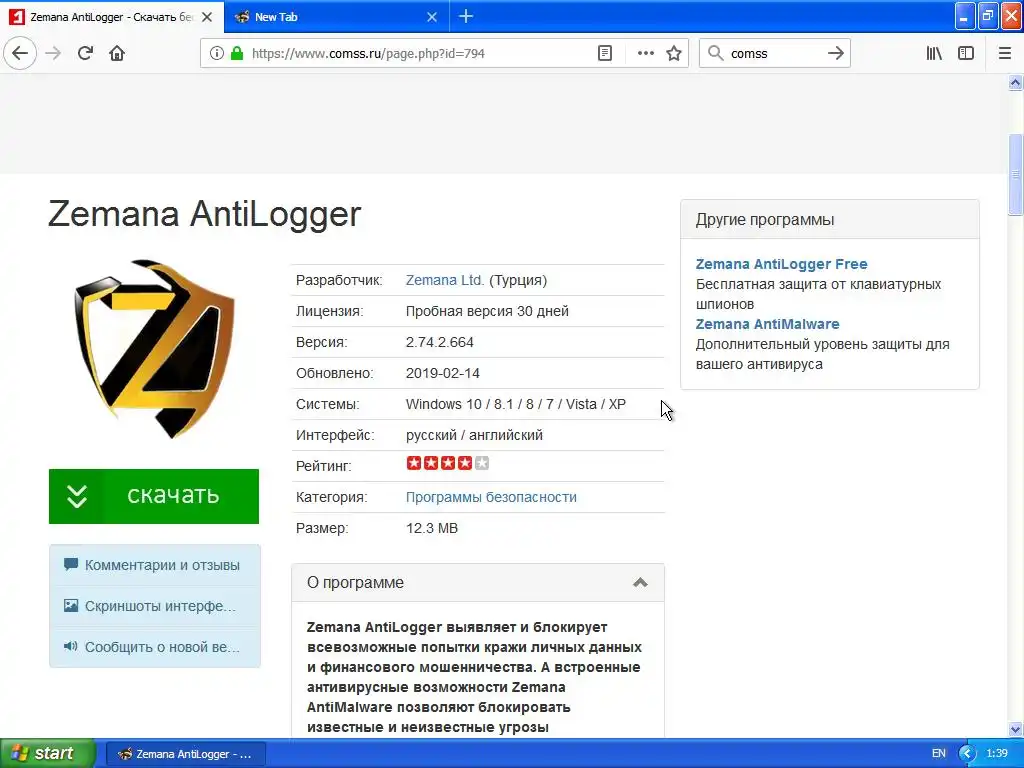Click the Другие программы panel heading
This screenshot has height=768, width=1024.
(x=765, y=219)
